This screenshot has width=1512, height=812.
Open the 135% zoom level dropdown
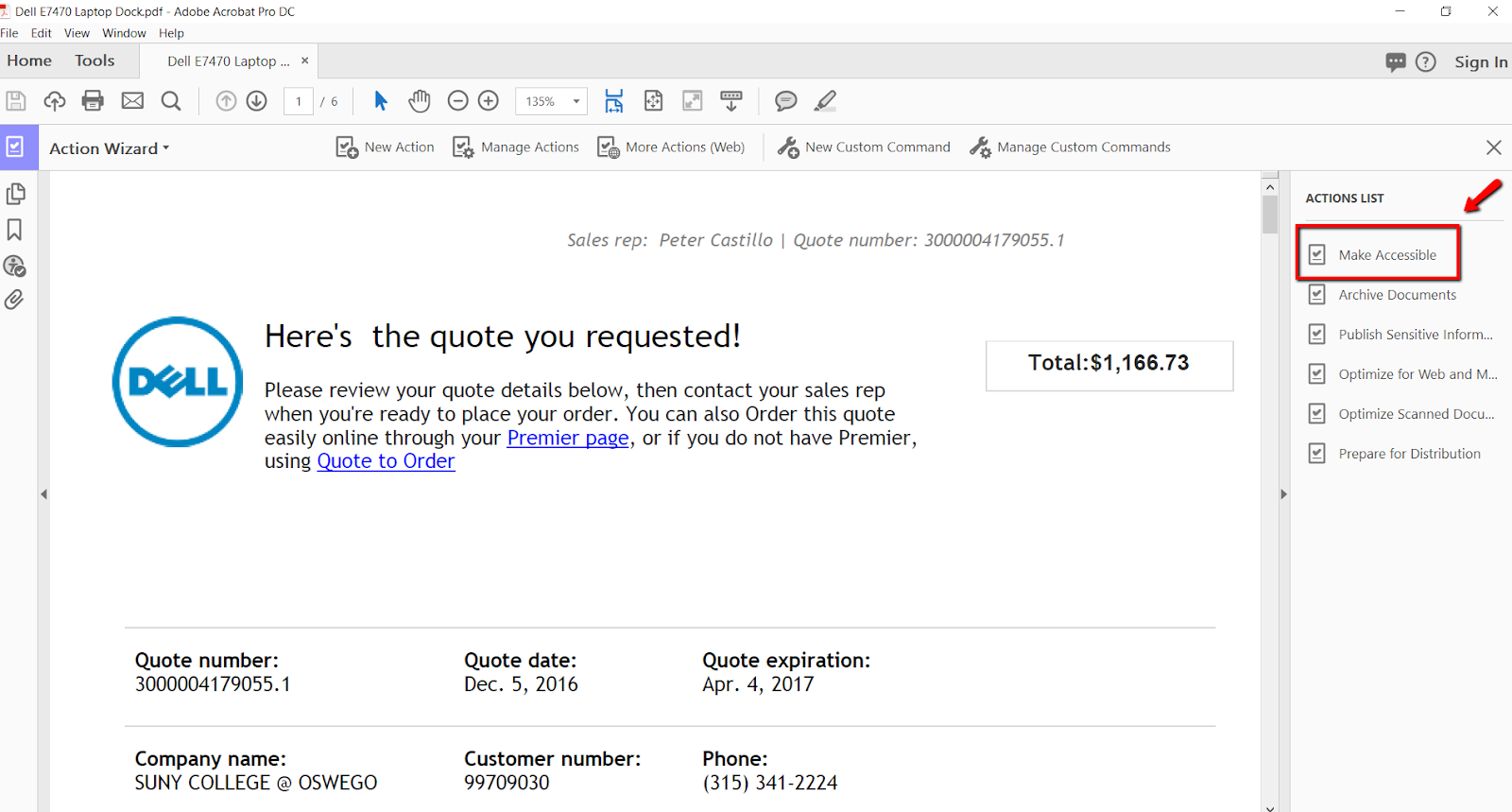[576, 101]
